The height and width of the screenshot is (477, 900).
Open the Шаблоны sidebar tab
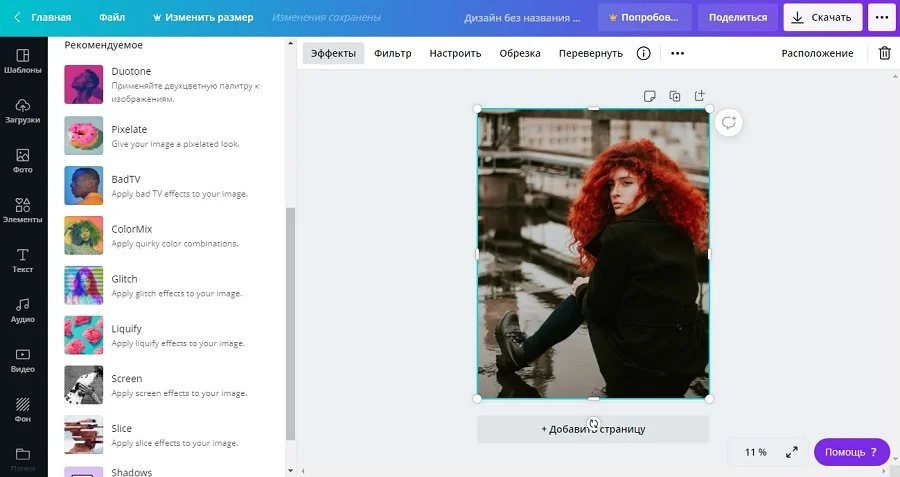pos(23,61)
